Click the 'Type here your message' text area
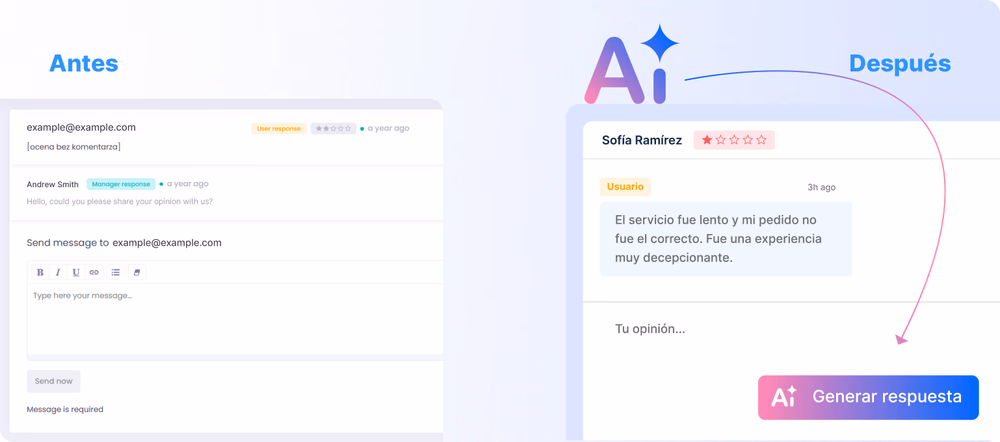 (236, 319)
